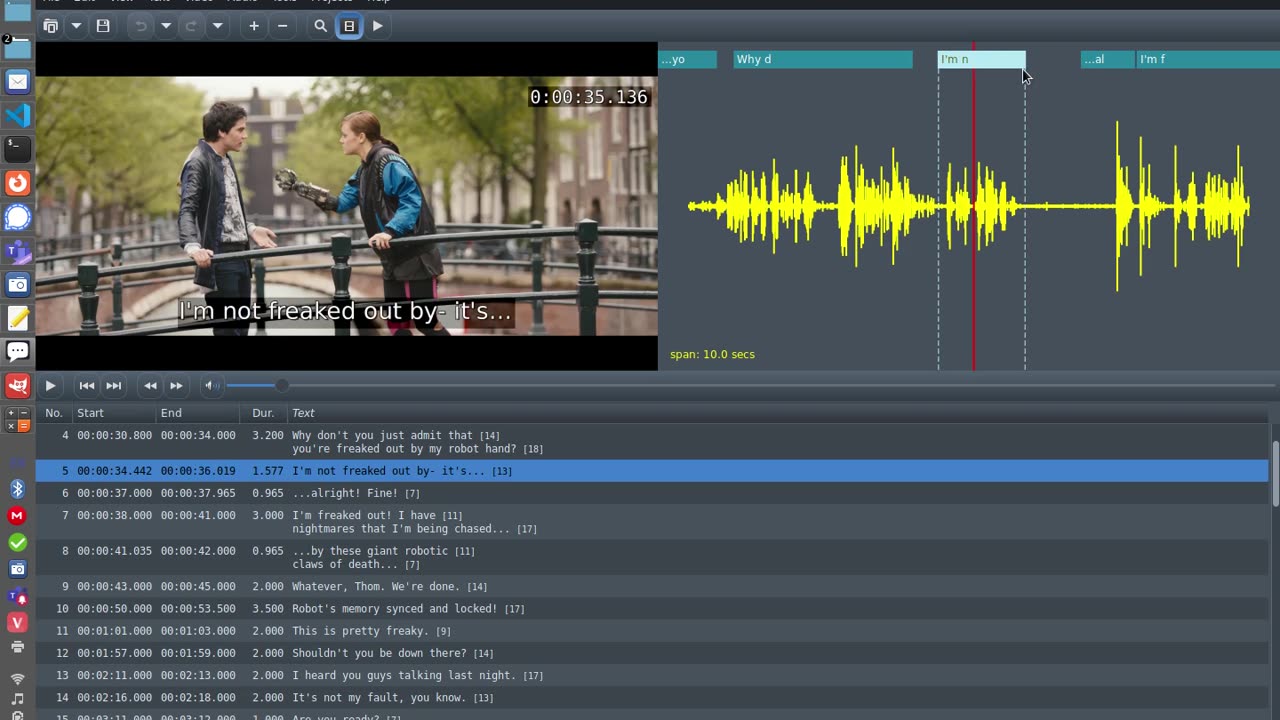
Task: Open the screenshot camera app in dock
Action: tap(18, 285)
